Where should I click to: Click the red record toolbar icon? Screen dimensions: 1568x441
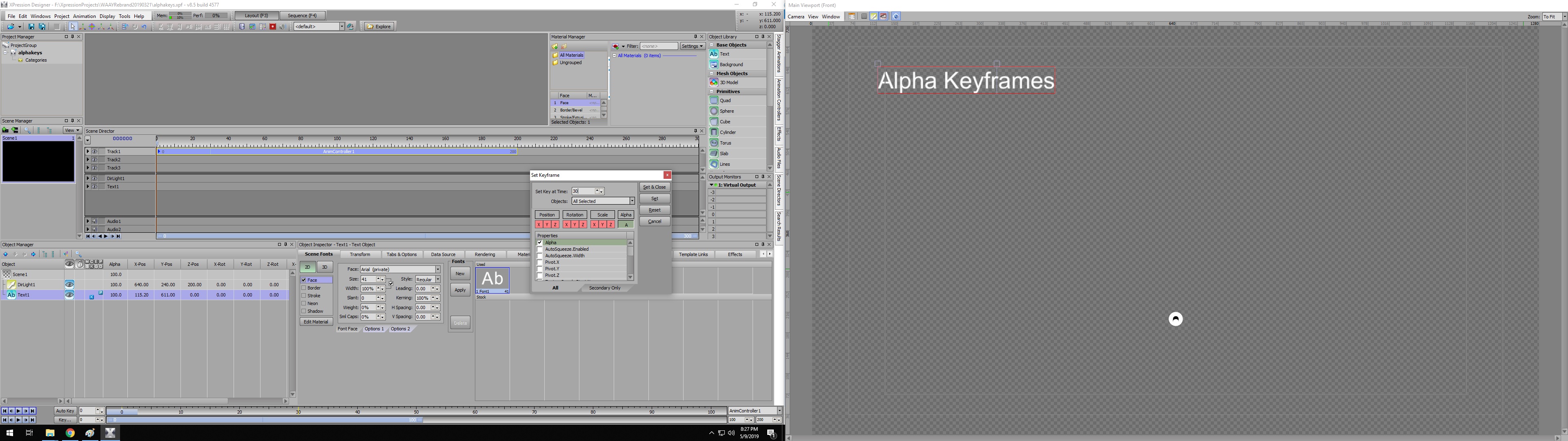pos(273,26)
